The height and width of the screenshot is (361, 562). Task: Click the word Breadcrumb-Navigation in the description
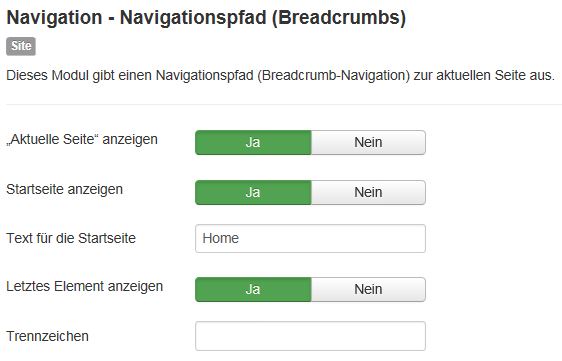click(333, 76)
